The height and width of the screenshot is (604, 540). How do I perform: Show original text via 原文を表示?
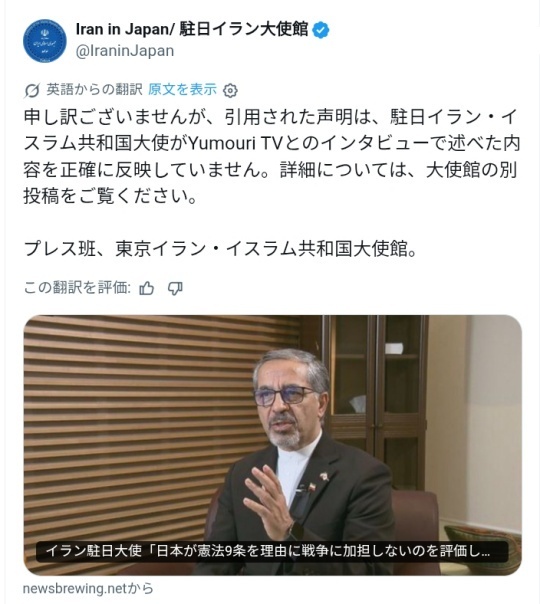(x=182, y=90)
